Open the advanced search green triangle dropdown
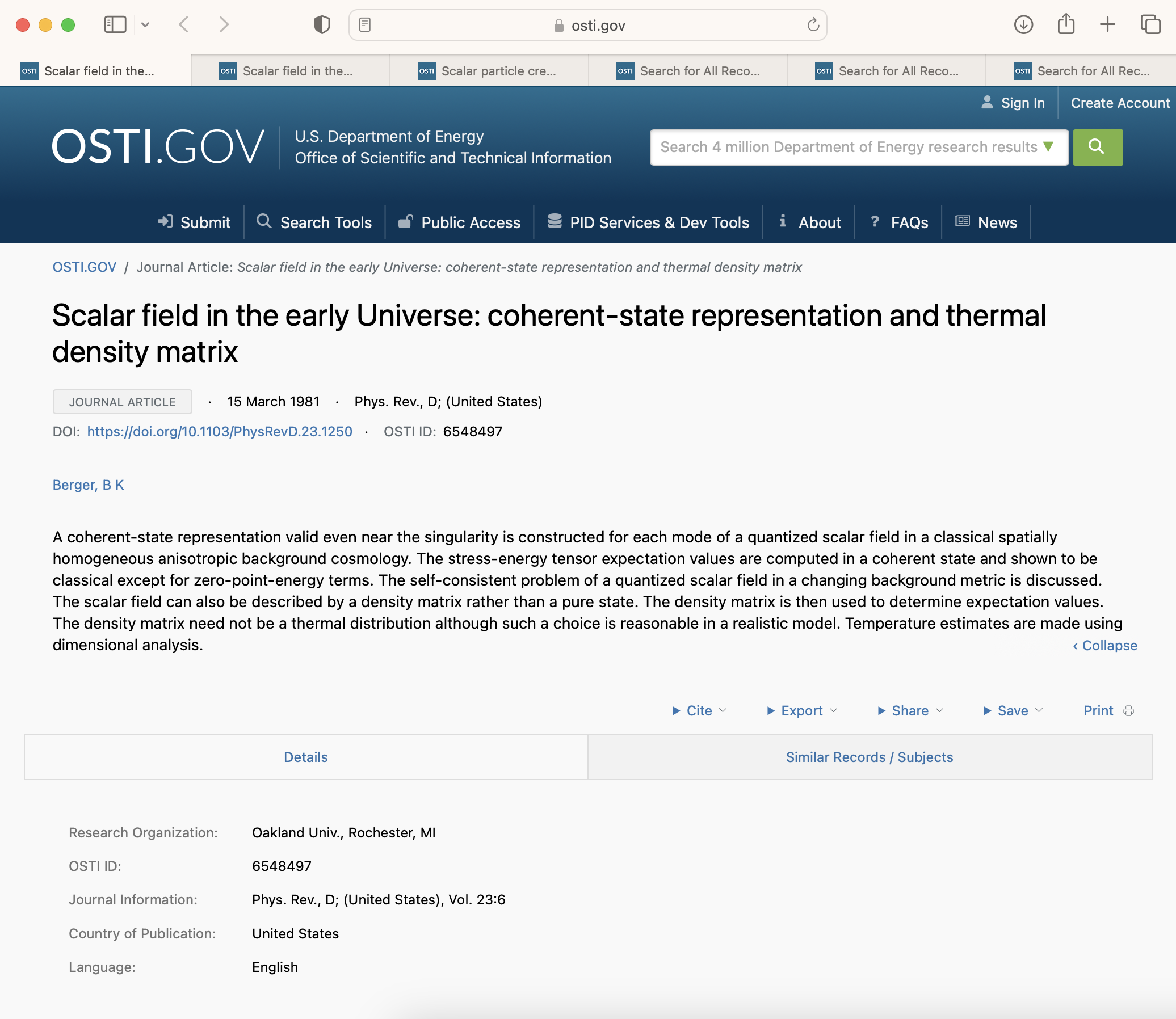The height and width of the screenshot is (1019, 1176). tap(1048, 147)
